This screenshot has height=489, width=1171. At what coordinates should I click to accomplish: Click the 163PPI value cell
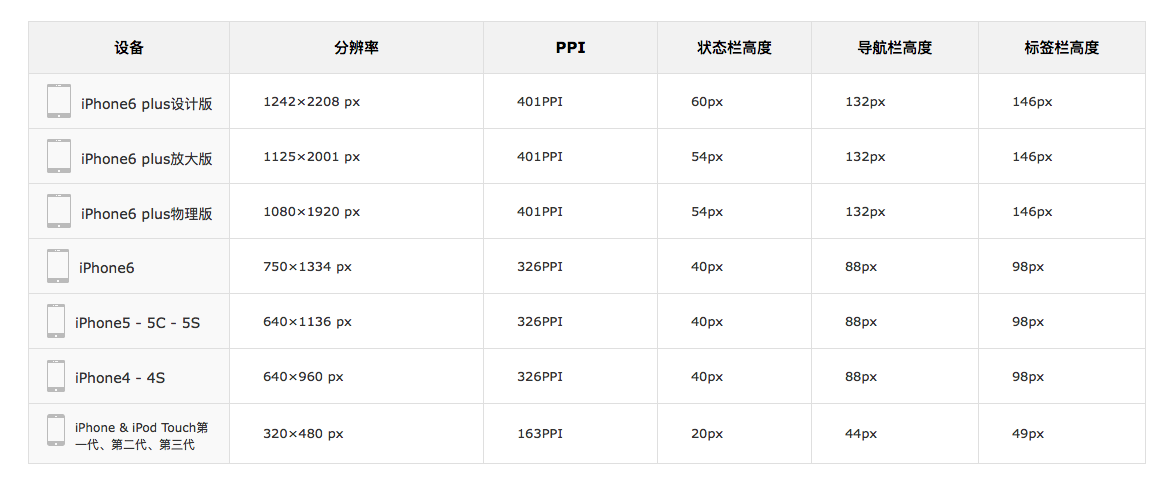pos(540,434)
